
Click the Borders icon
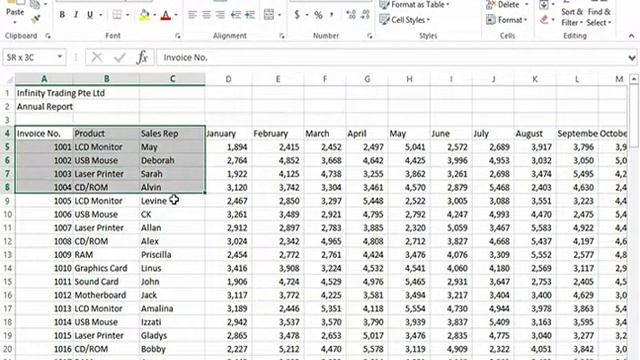117,15
